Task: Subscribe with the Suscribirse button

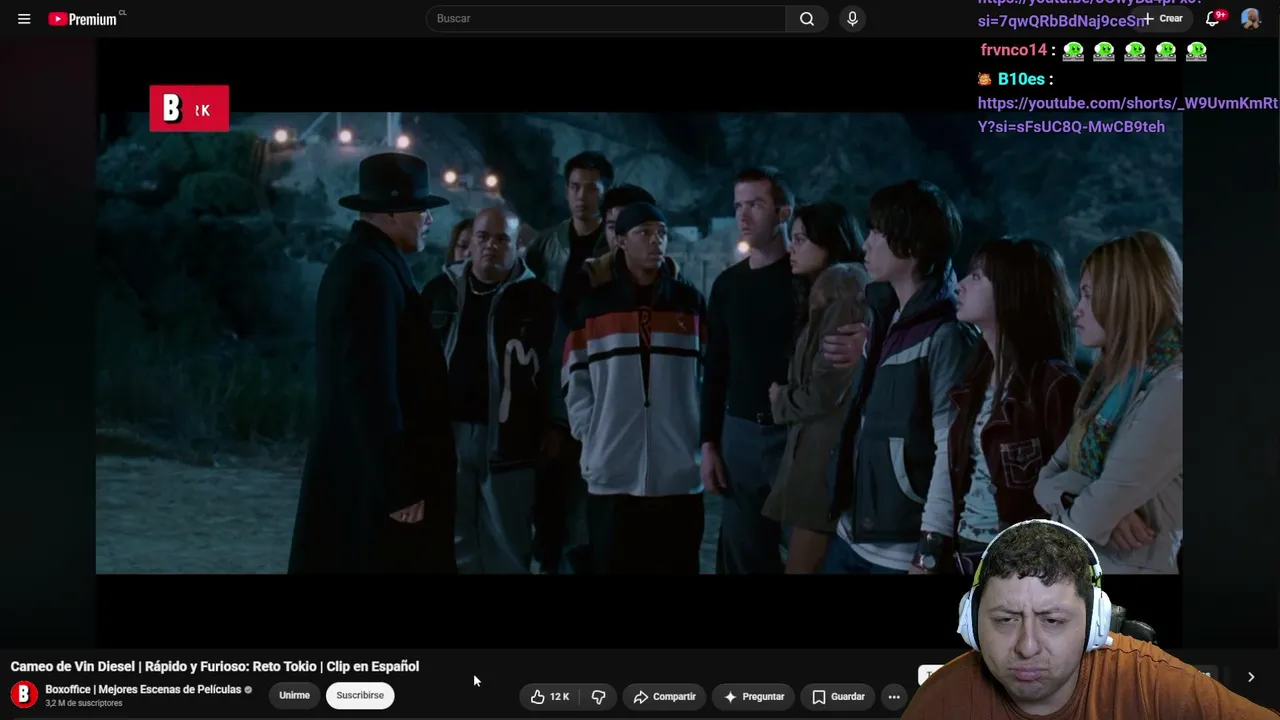Action: 360,695
